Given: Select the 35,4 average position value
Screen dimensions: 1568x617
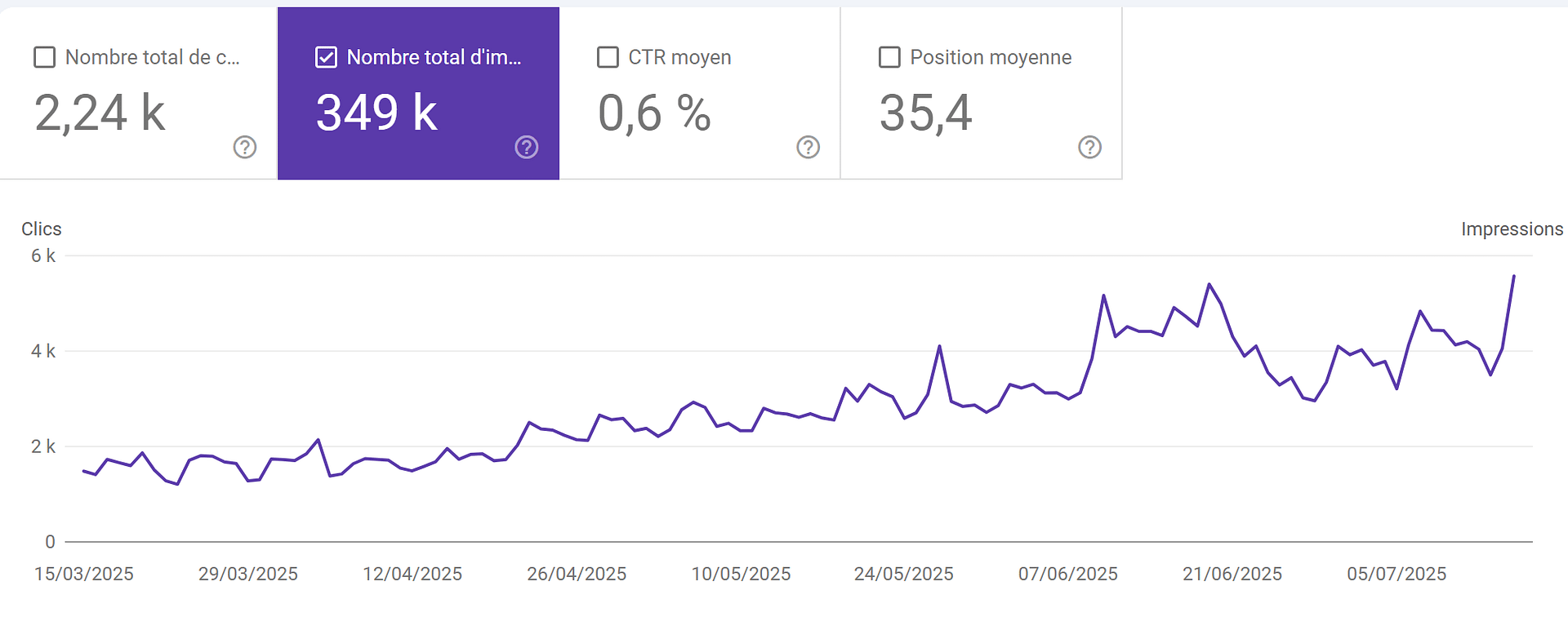Looking at the screenshot, I should pos(925,113).
